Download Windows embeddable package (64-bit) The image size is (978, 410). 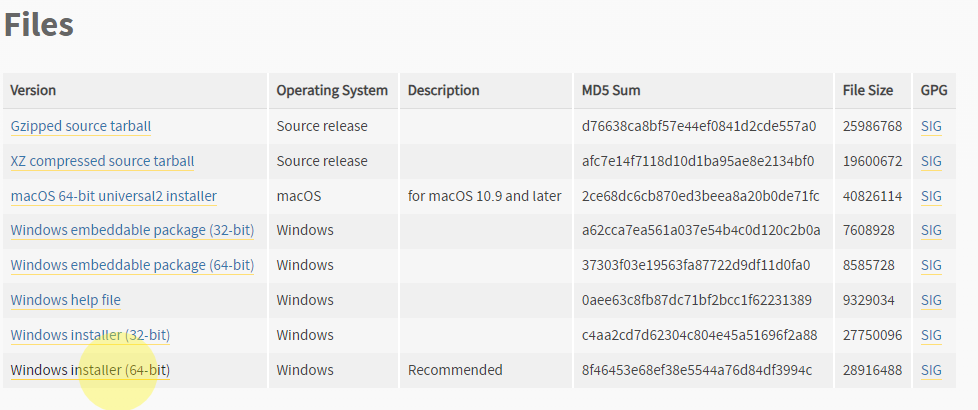click(x=132, y=265)
